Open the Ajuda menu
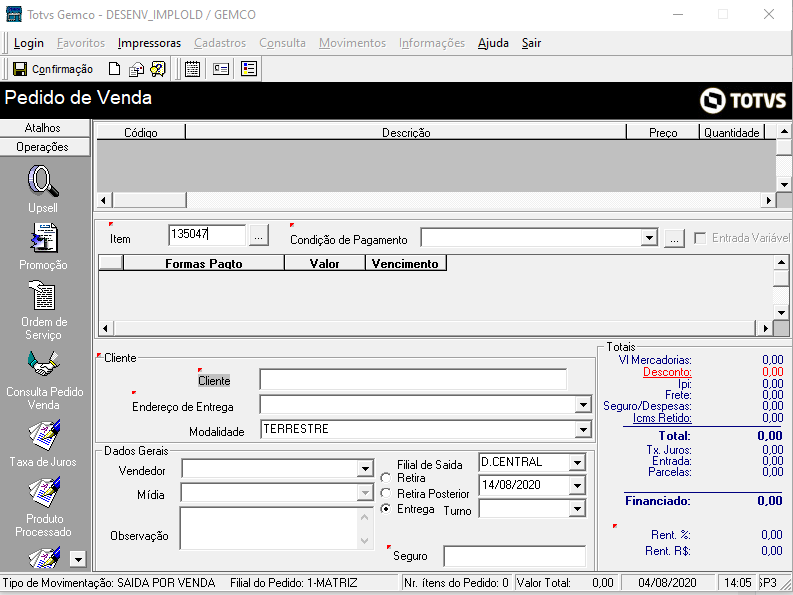Screen dimensions: 793x595 493,43
